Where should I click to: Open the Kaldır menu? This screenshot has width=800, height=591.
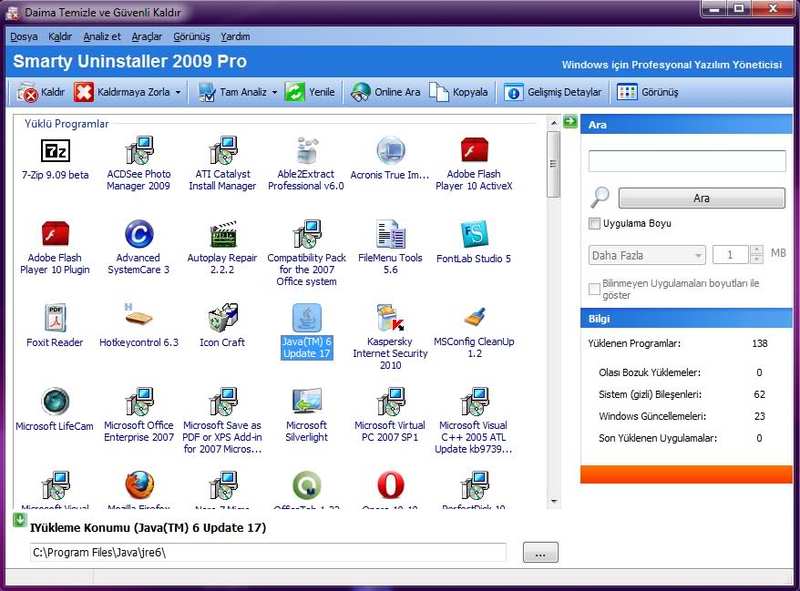coord(60,37)
